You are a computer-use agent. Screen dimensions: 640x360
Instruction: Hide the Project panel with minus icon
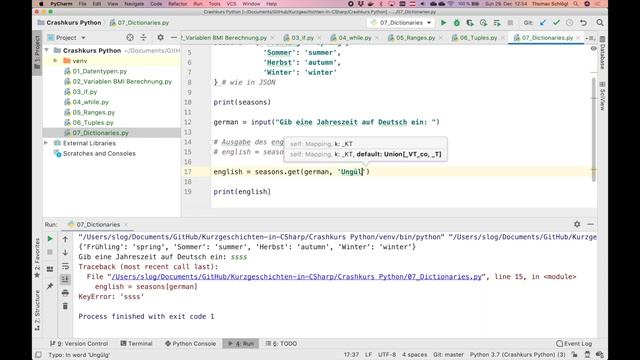[x=174, y=38]
